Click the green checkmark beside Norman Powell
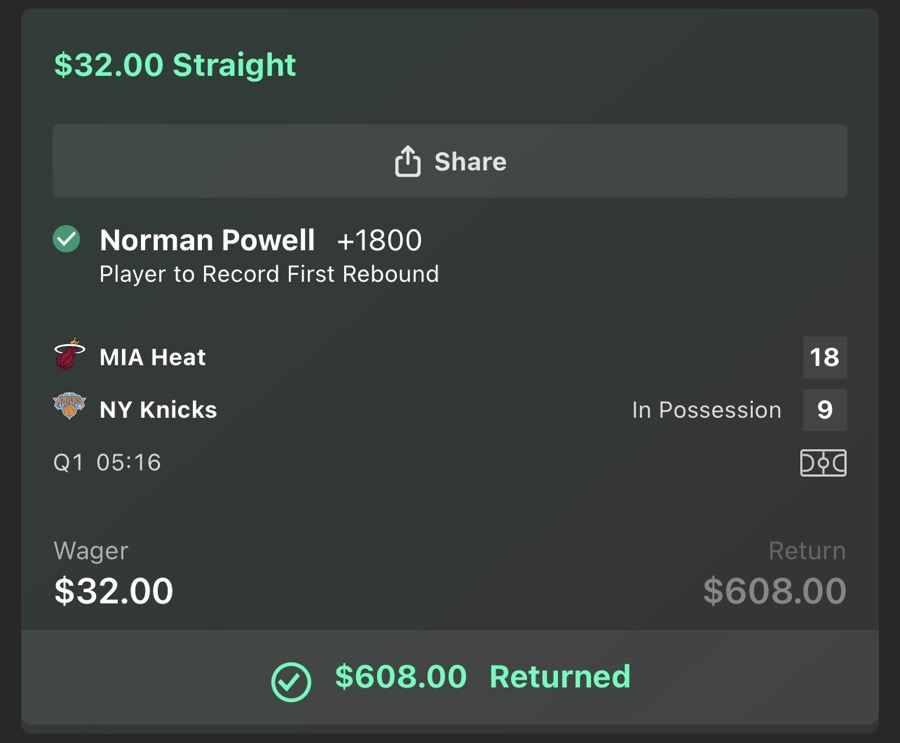This screenshot has height=743, width=900. click(66, 239)
